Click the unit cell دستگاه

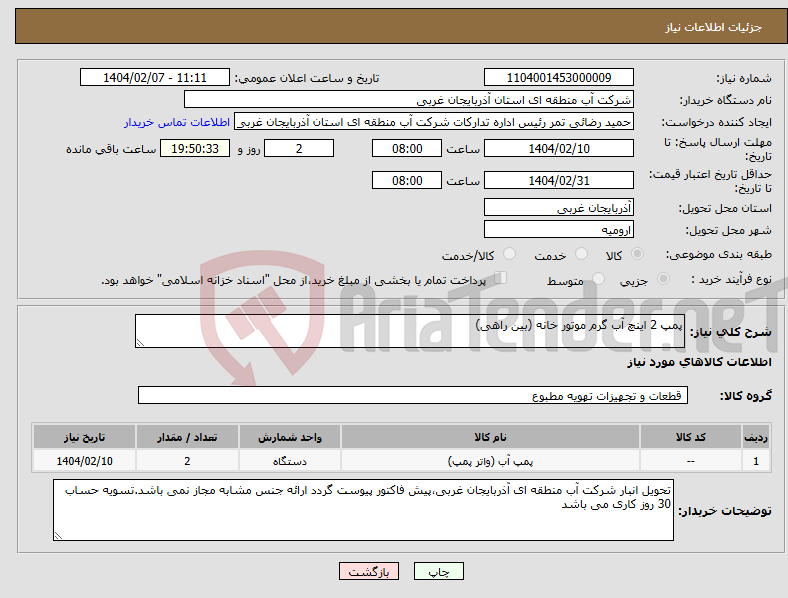point(289,461)
